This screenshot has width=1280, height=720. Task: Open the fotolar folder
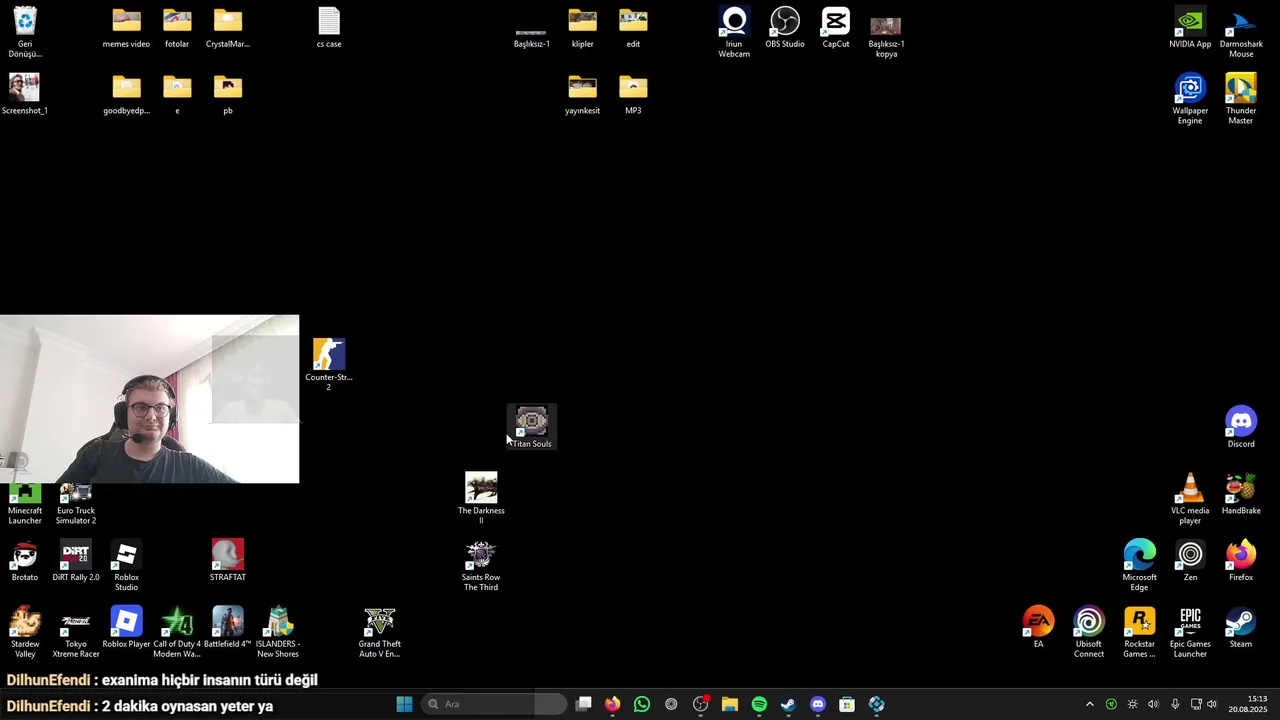point(177,27)
